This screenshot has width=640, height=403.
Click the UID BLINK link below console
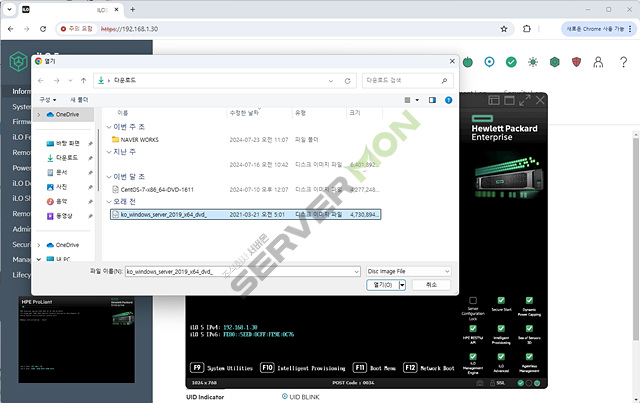point(300,397)
